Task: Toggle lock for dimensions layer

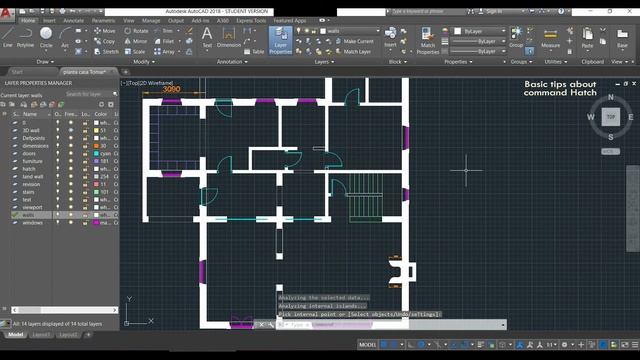Action: 85,146
